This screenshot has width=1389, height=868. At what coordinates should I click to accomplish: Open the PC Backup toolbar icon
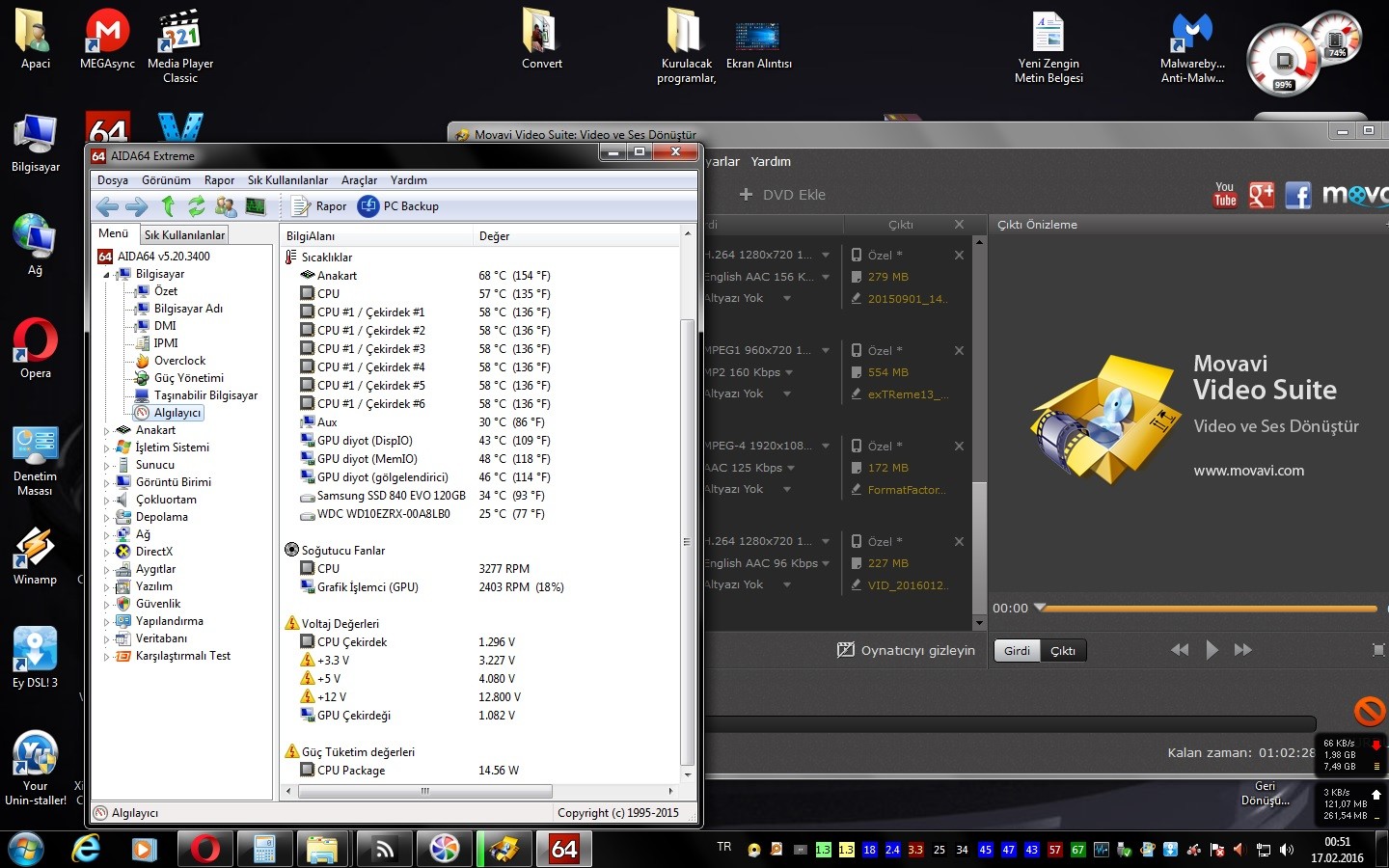(398, 206)
